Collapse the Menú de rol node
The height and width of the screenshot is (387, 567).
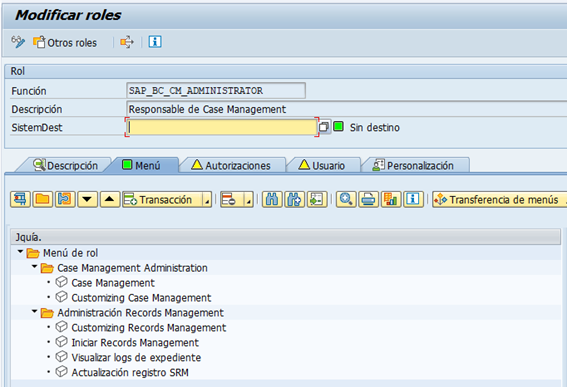pyautogui.click(x=20, y=251)
